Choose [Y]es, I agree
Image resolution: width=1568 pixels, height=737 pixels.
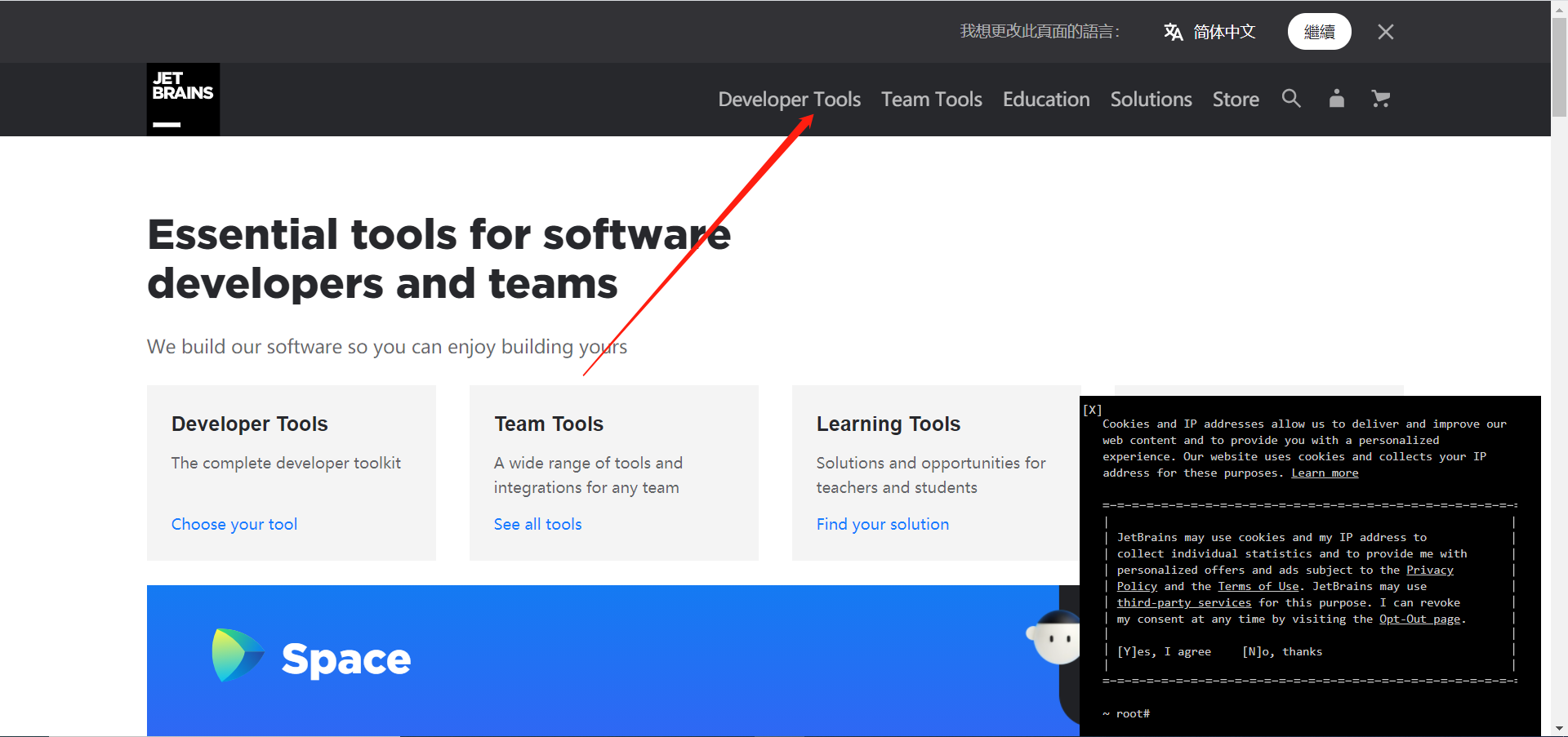coord(1165,652)
